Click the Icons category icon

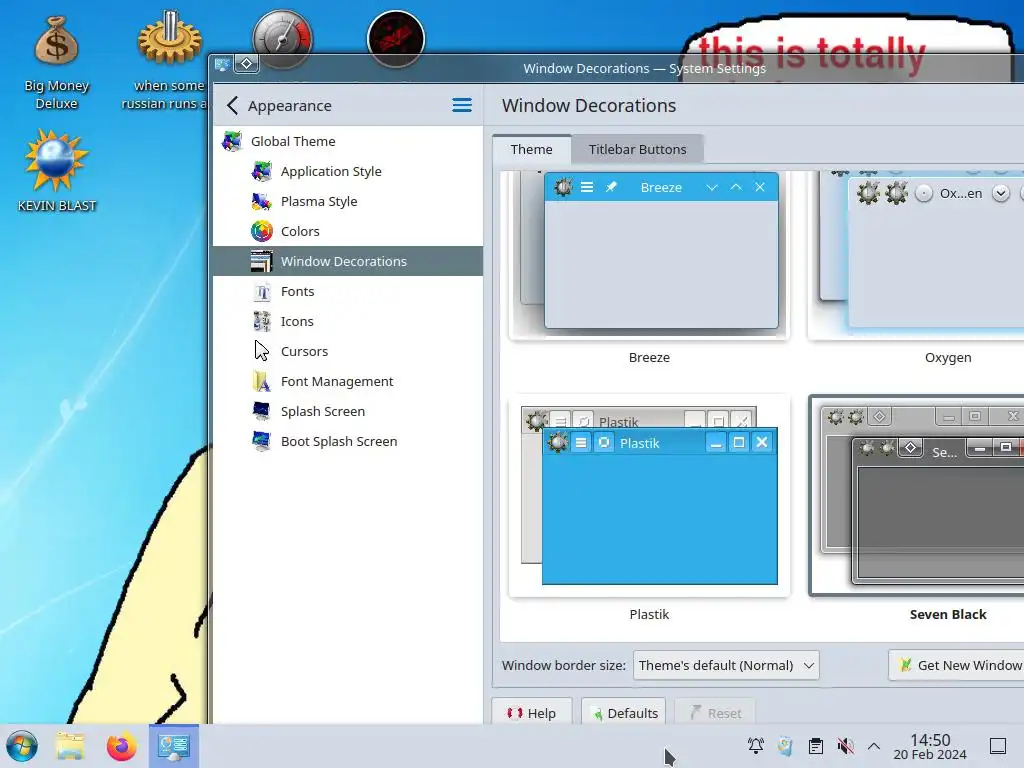(x=262, y=321)
